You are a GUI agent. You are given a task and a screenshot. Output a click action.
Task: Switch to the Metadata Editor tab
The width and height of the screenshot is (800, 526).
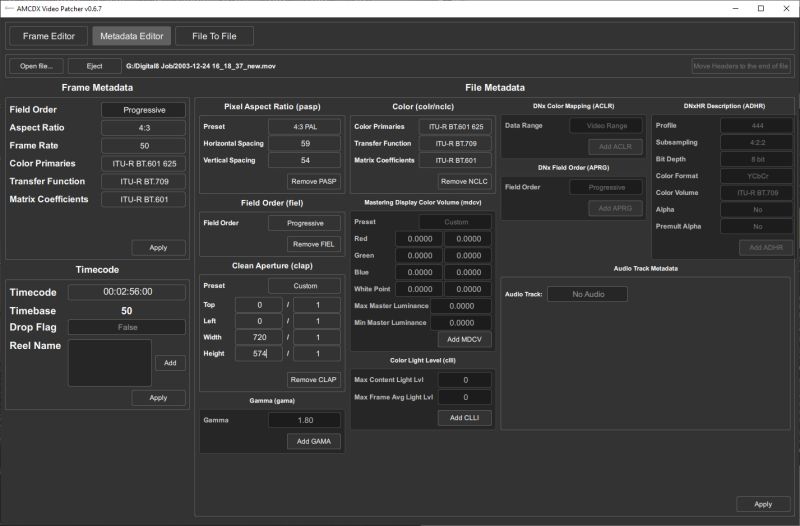coord(132,36)
